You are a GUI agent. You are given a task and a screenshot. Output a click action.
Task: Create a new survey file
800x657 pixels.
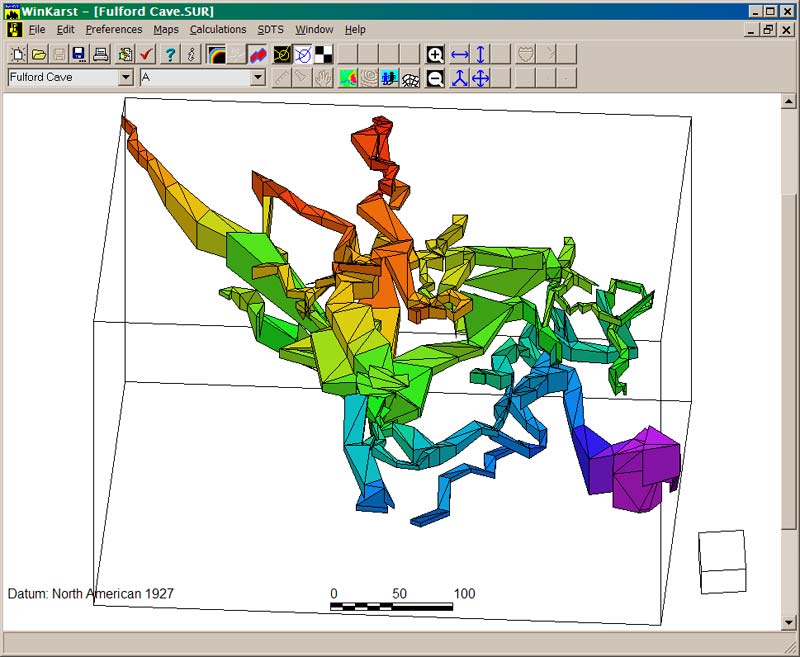click(18, 54)
